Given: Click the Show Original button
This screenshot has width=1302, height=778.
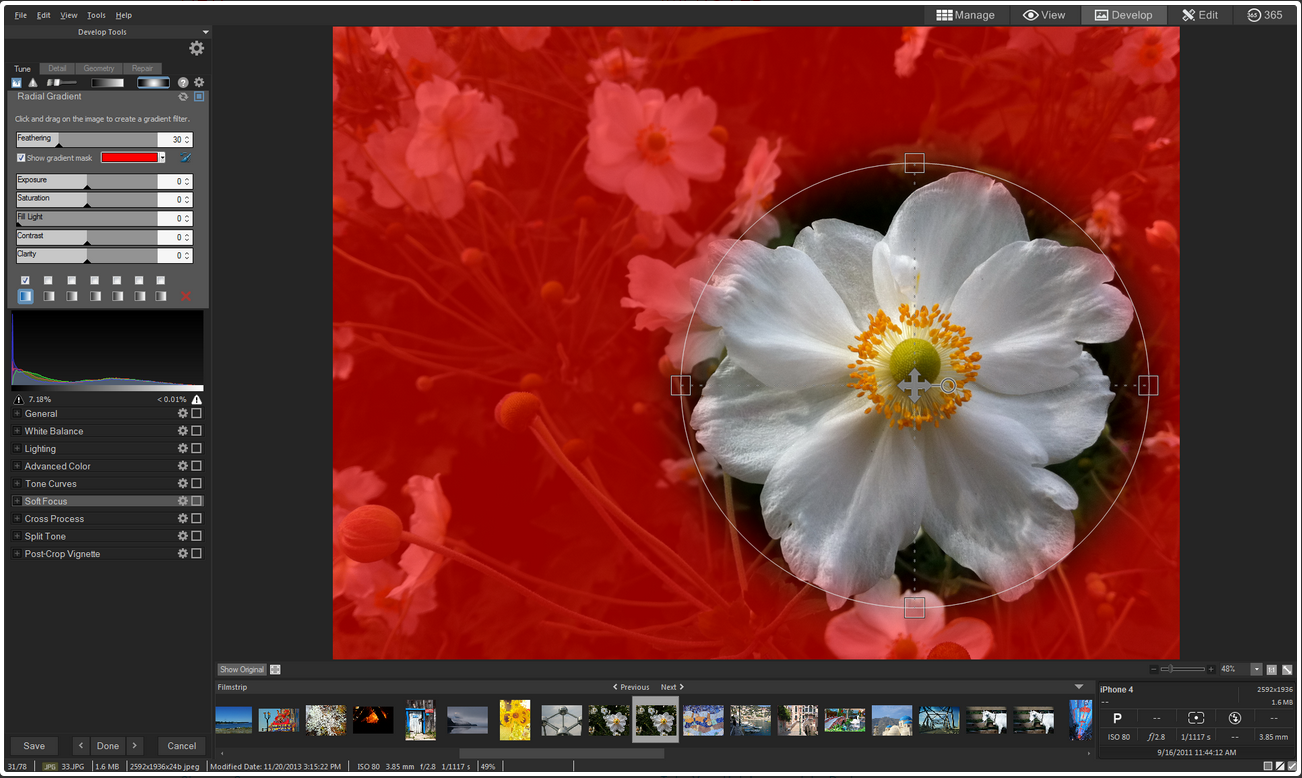Looking at the screenshot, I should pyautogui.click(x=242, y=670).
